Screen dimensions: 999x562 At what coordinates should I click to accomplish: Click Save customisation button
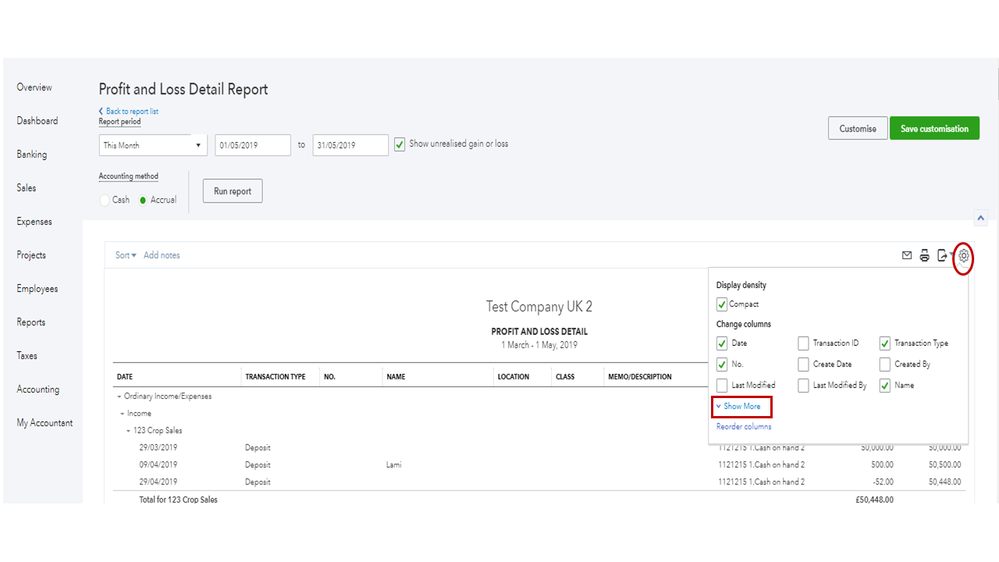[934, 129]
